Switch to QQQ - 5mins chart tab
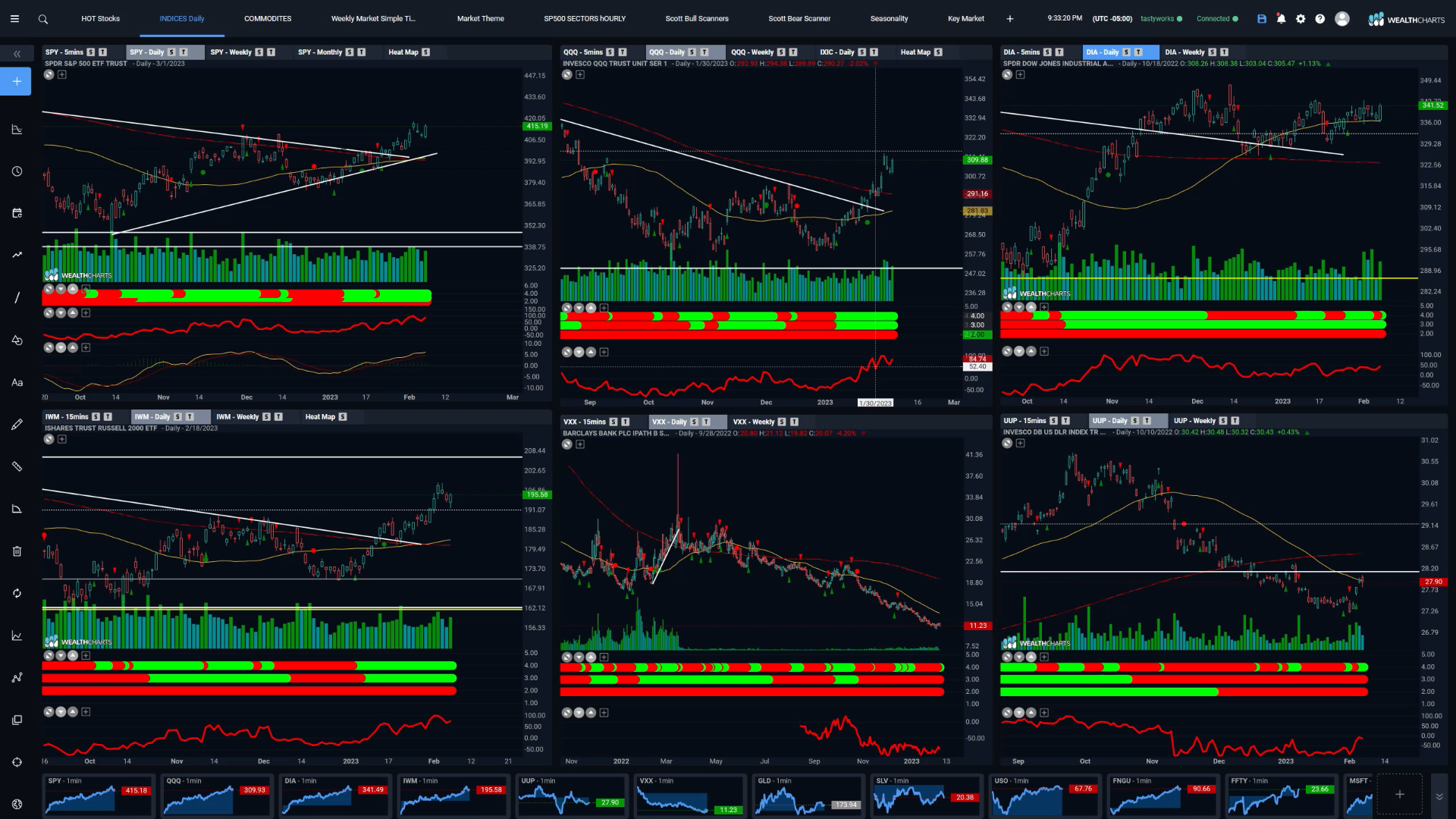 pos(583,52)
